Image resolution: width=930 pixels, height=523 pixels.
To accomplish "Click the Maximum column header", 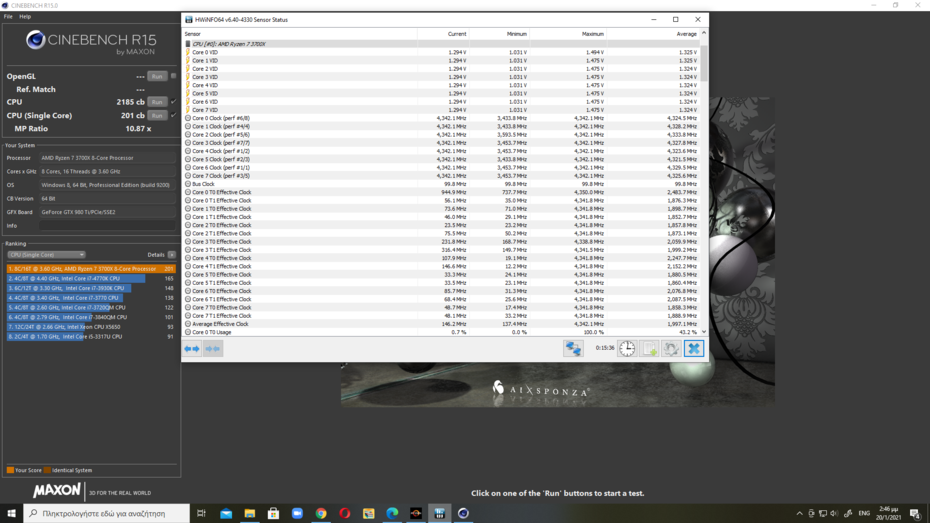I will [568, 34].
